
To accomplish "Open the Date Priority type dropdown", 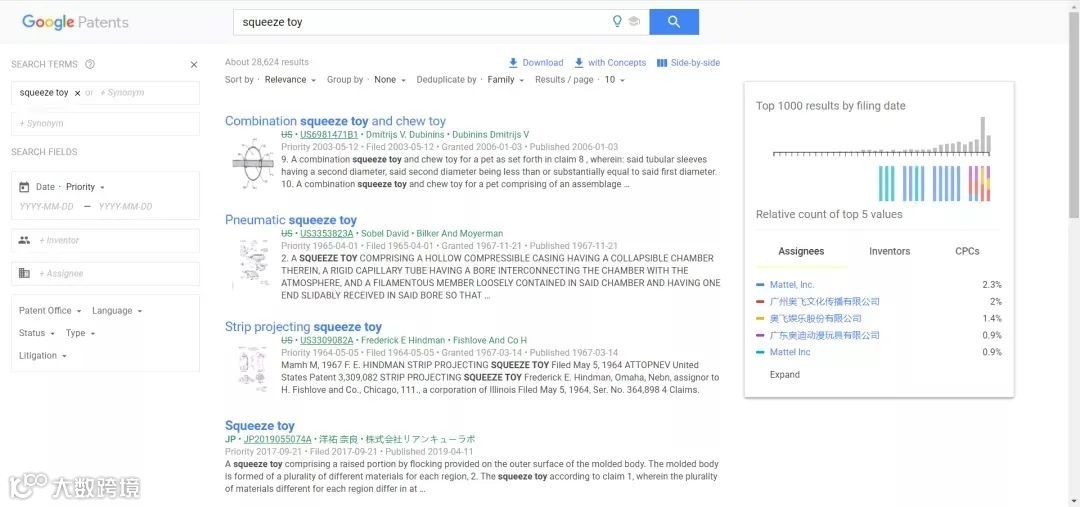I will [85, 187].
